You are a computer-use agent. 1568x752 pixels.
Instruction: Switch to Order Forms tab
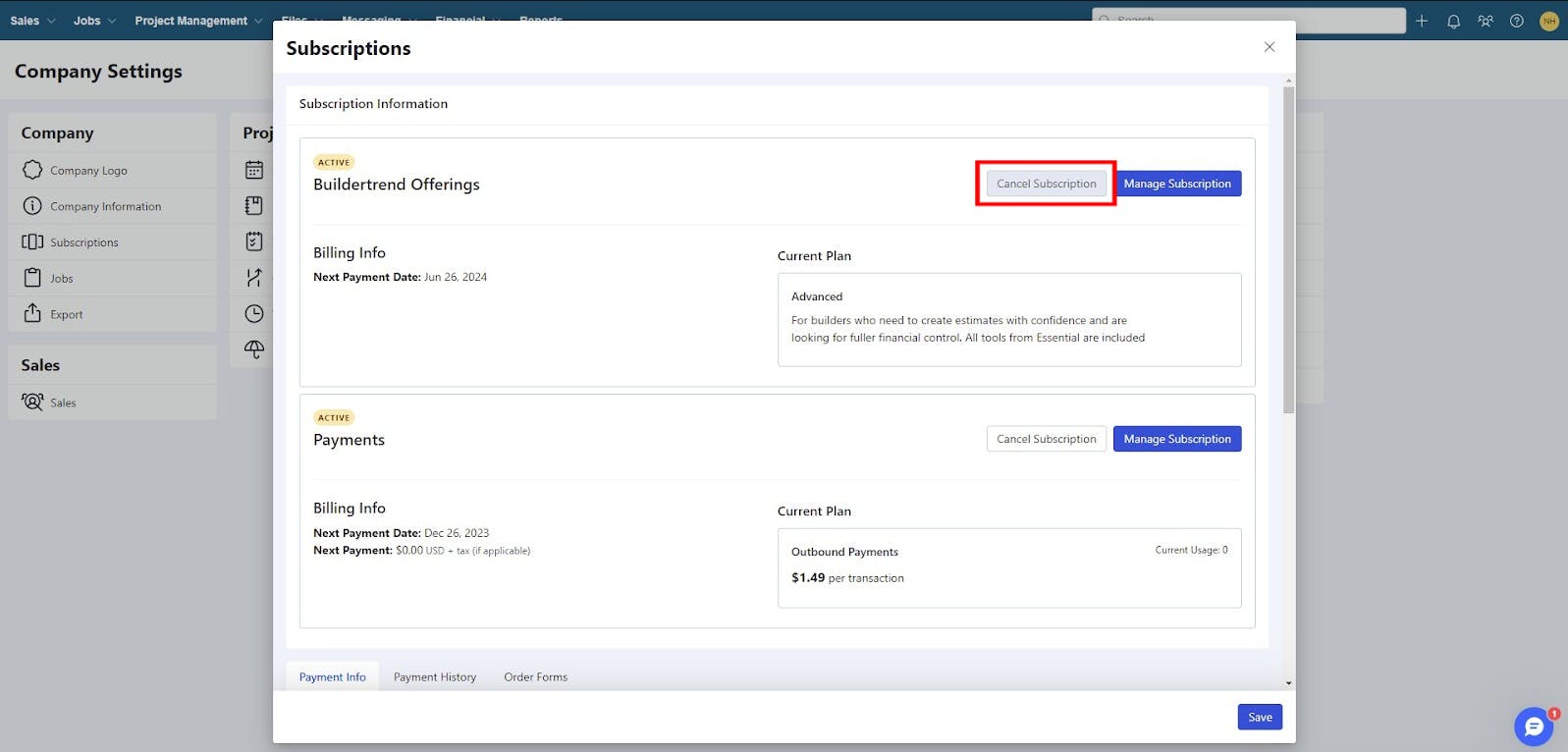click(535, 676)
